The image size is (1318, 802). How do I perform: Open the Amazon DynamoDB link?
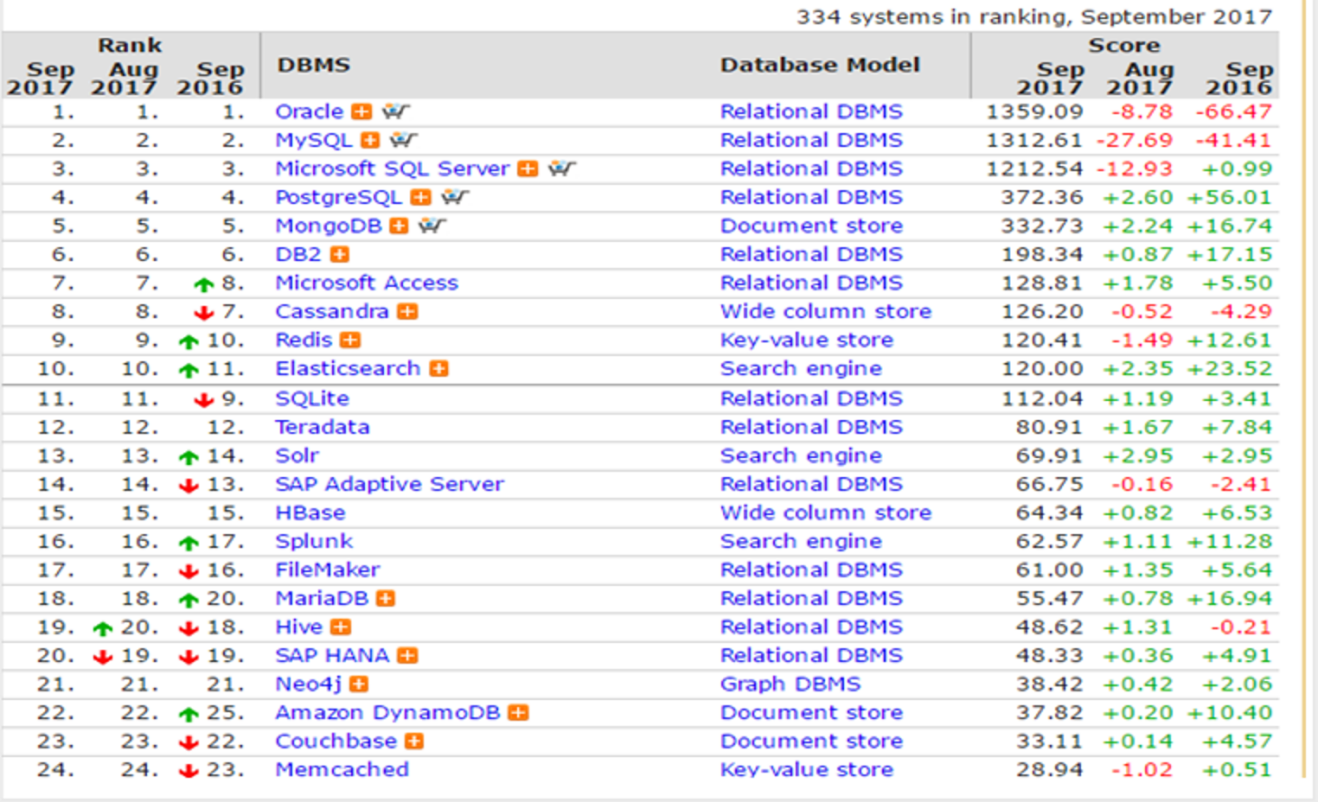pyautogui.click(x=388, y=712)
